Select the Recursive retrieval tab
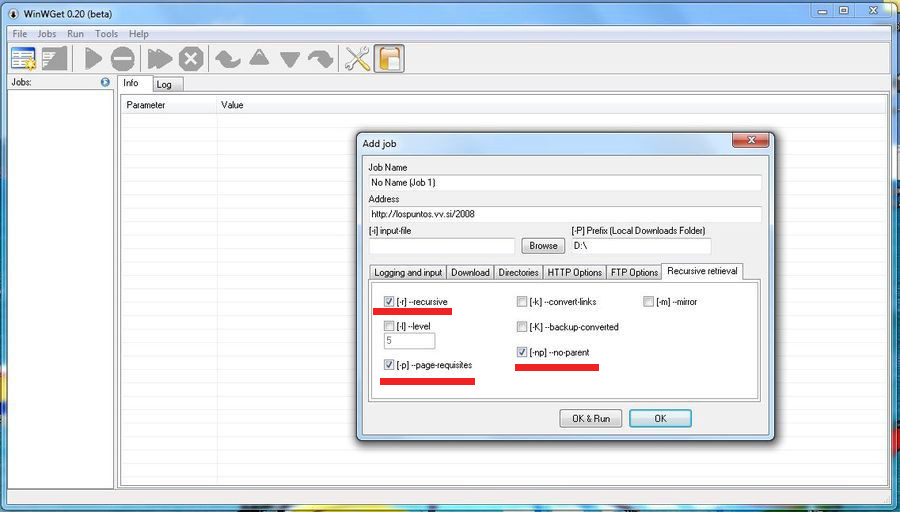 [702, 271]
